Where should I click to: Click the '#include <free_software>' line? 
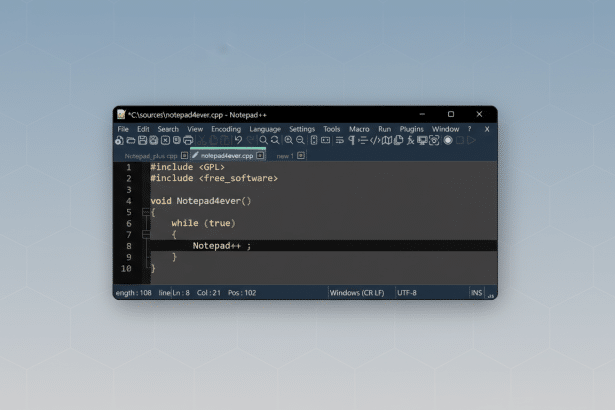(x=214, y=179)
